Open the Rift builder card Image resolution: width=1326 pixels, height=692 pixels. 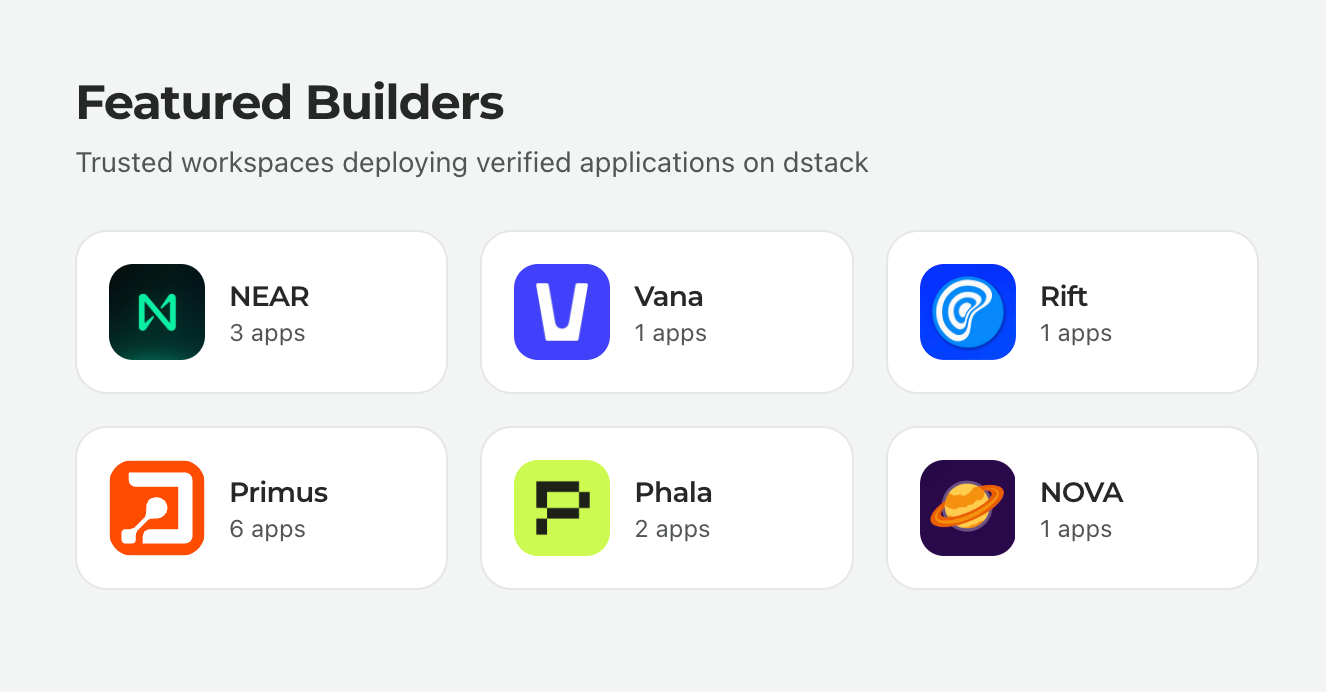pyautogui.click(x=1071, y=312)
